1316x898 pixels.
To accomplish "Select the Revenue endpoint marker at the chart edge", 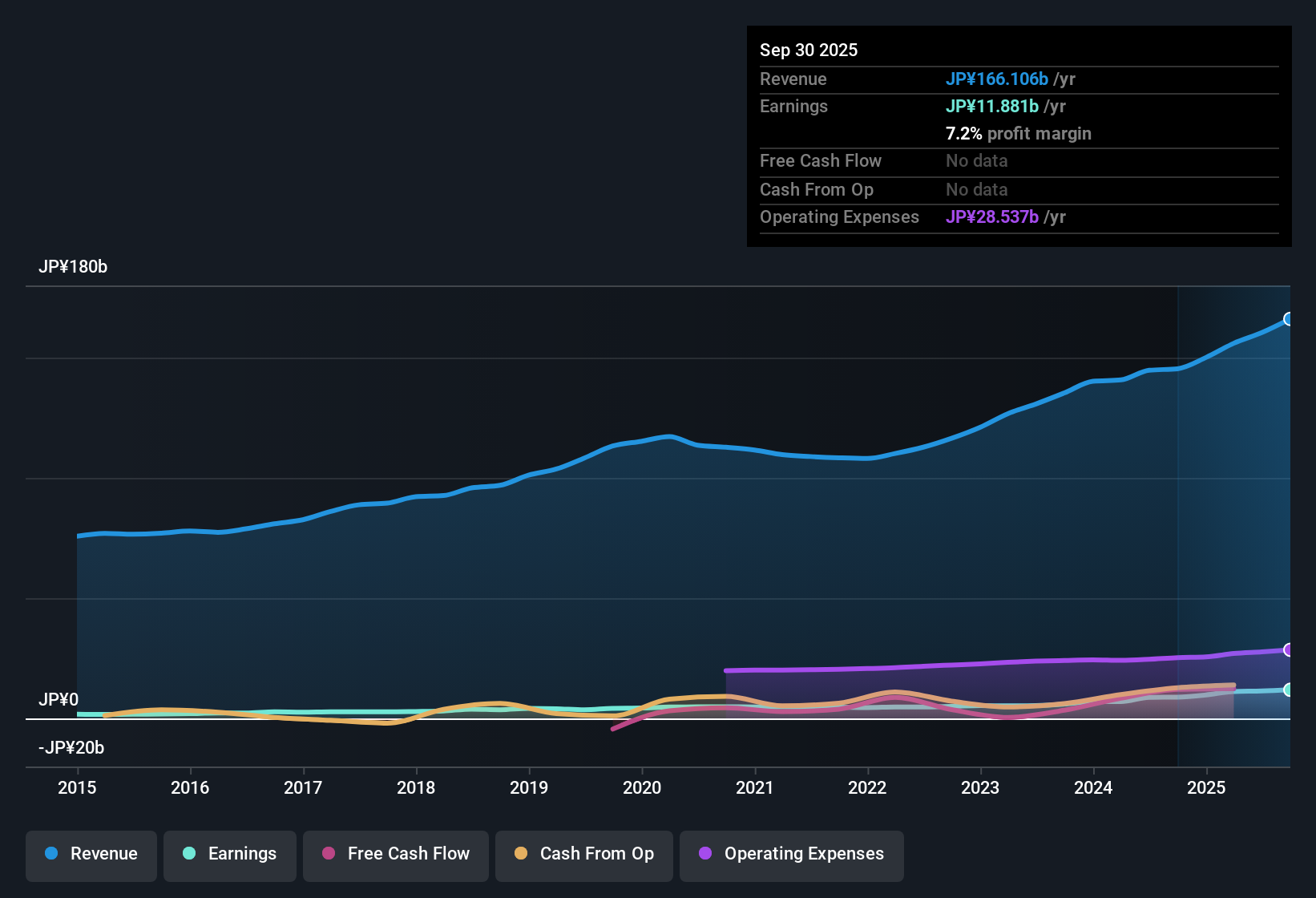I will coord(1289,318).
